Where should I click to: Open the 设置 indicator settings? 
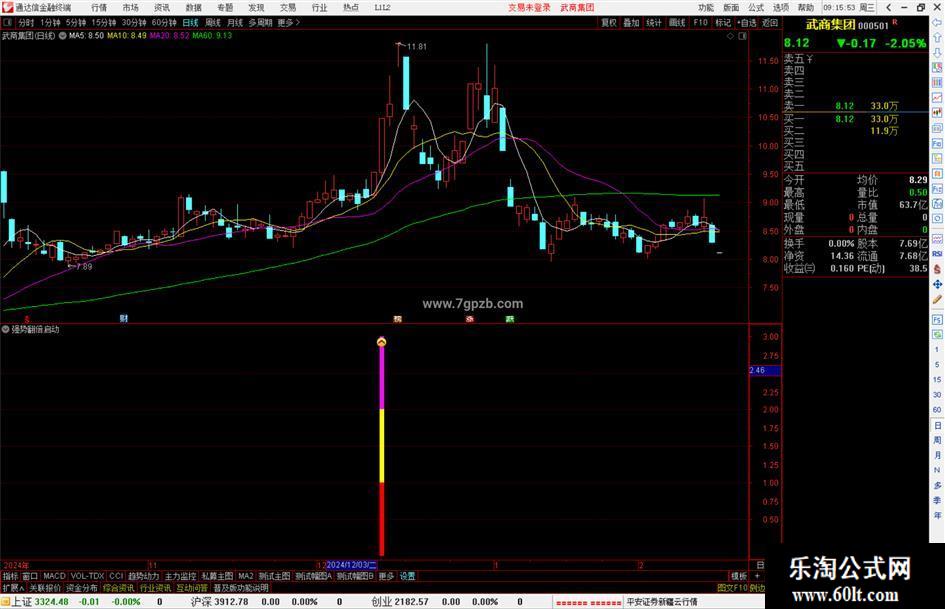(x=407, y=576)
